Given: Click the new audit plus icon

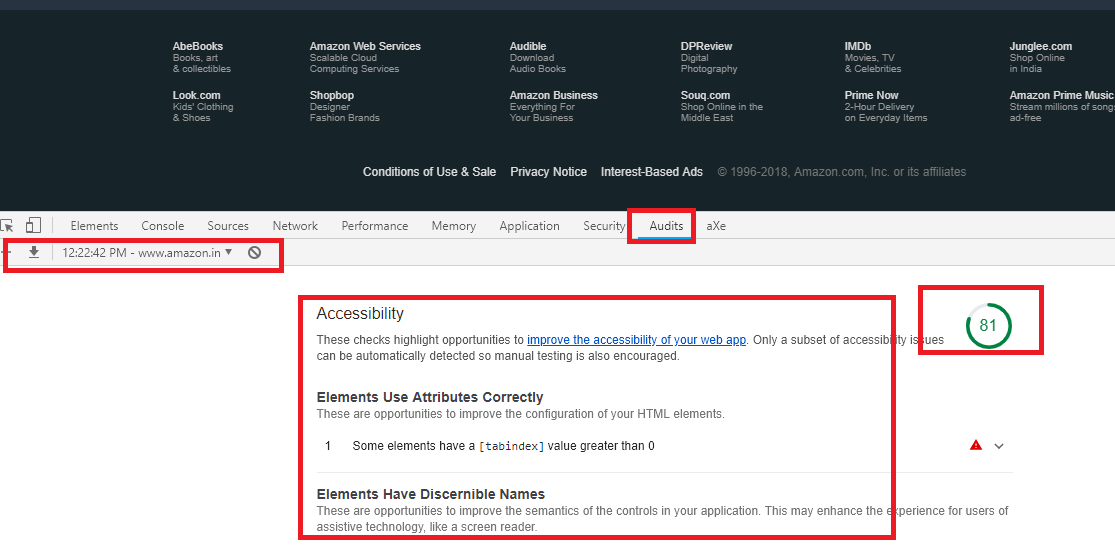Looking at the screenshot, I should (6, 253).
